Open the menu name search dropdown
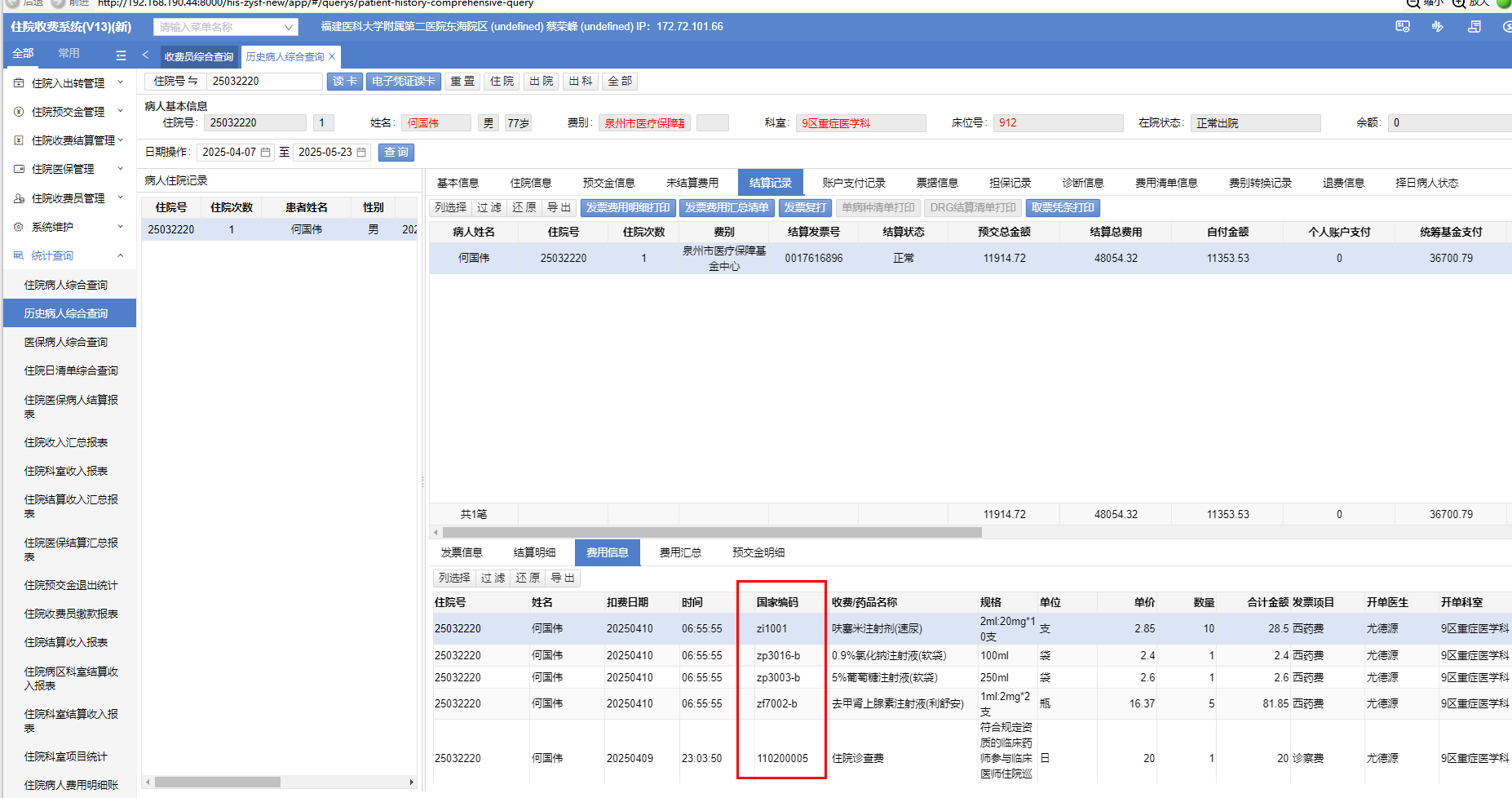This screenshot has height=798, width=1512. tap(288, 28)
